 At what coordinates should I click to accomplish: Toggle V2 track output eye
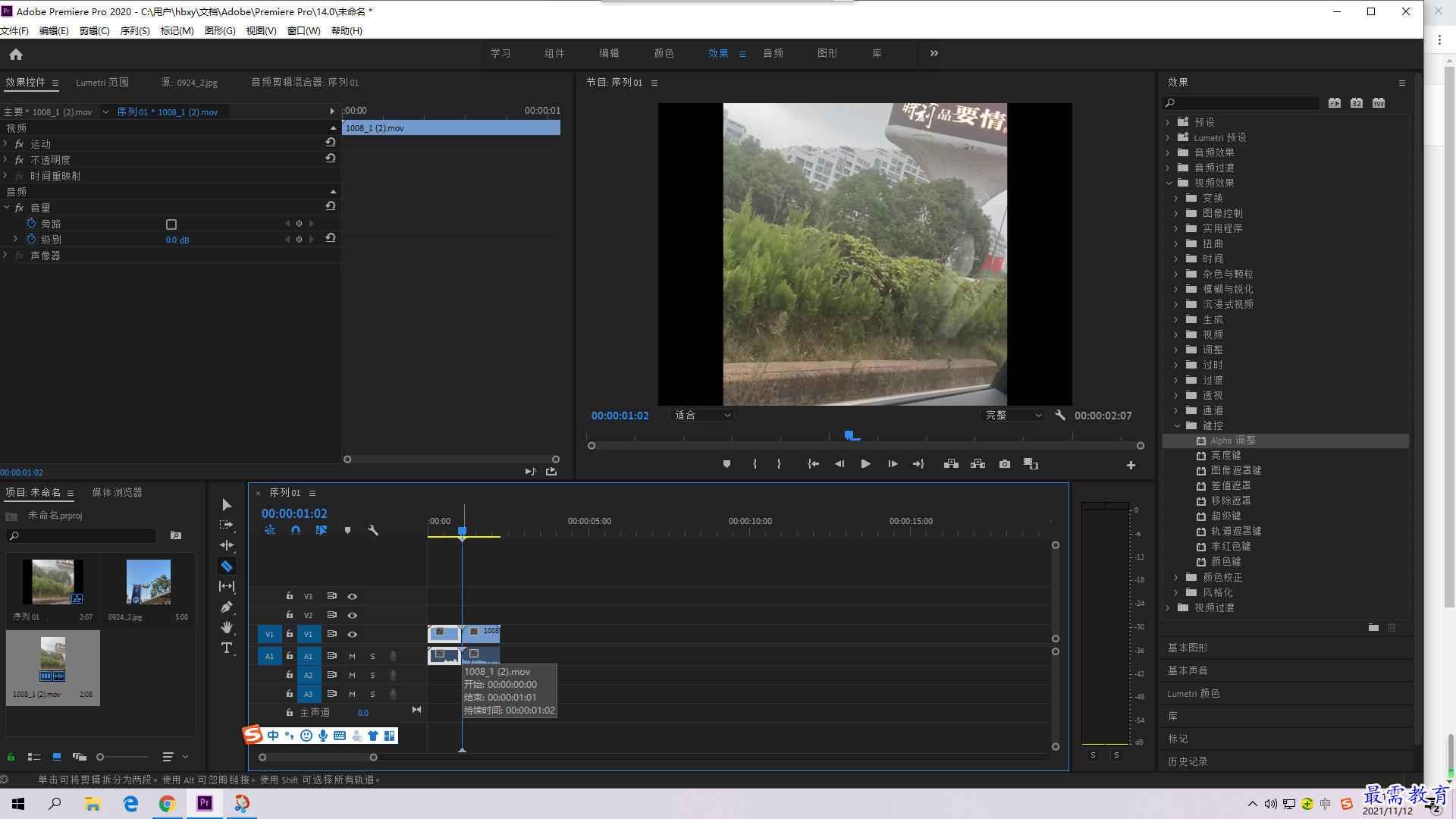click(352, 615)
